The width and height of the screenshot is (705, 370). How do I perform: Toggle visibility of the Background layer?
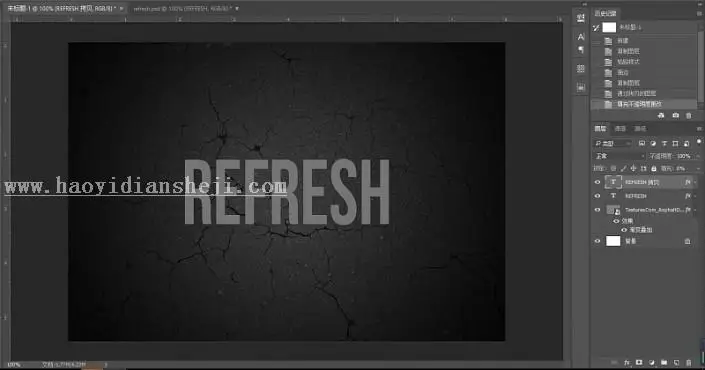coord(598,241)
